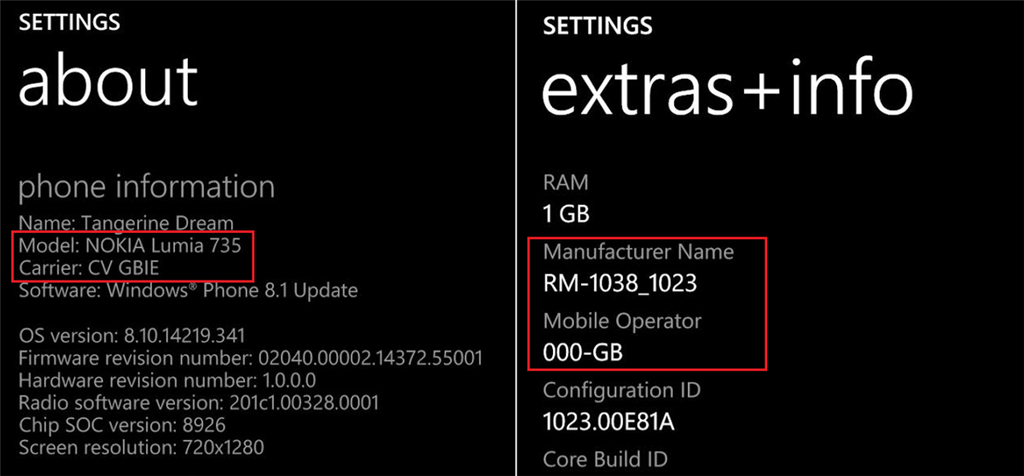This screenshot has height=476, width=1024.
Task: Click 'Name: Tangerine Dream' line
Action: click(126, 223)
